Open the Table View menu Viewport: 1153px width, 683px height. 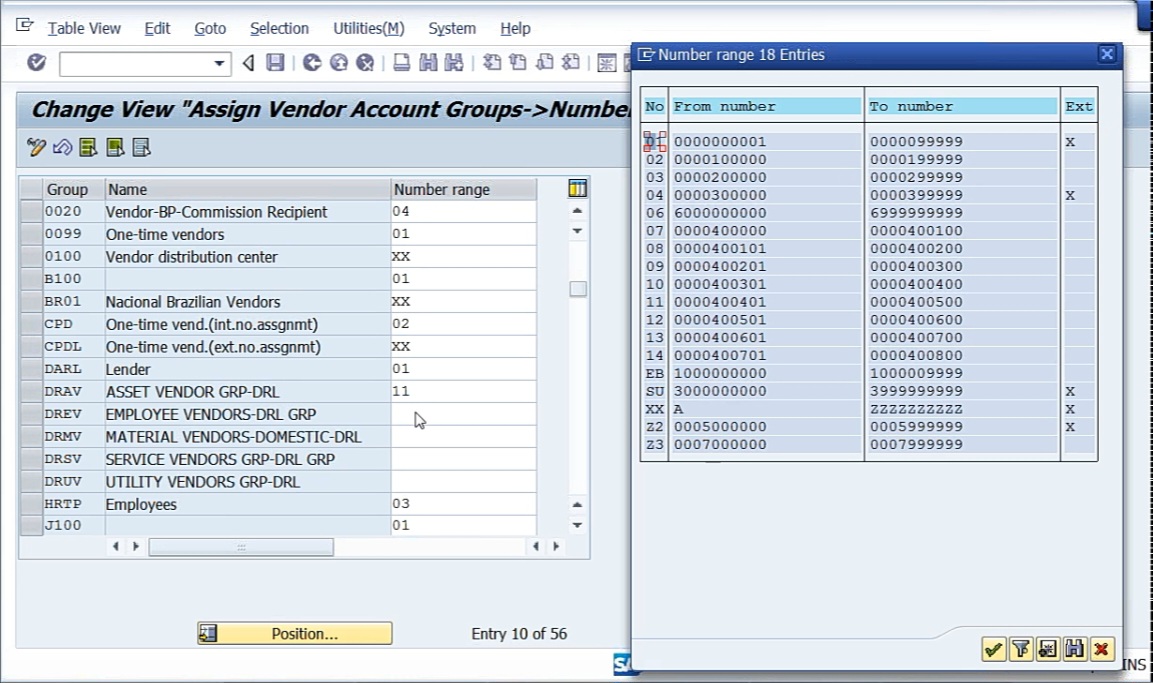(84, 28)
